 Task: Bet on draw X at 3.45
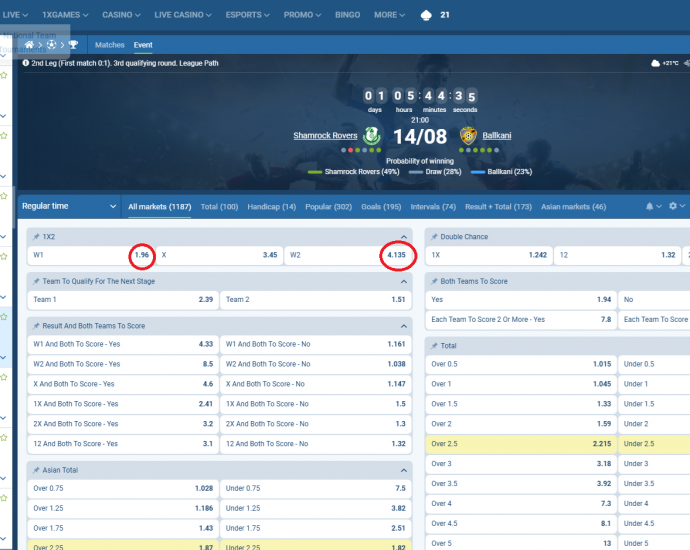click(x=219, y=255)
